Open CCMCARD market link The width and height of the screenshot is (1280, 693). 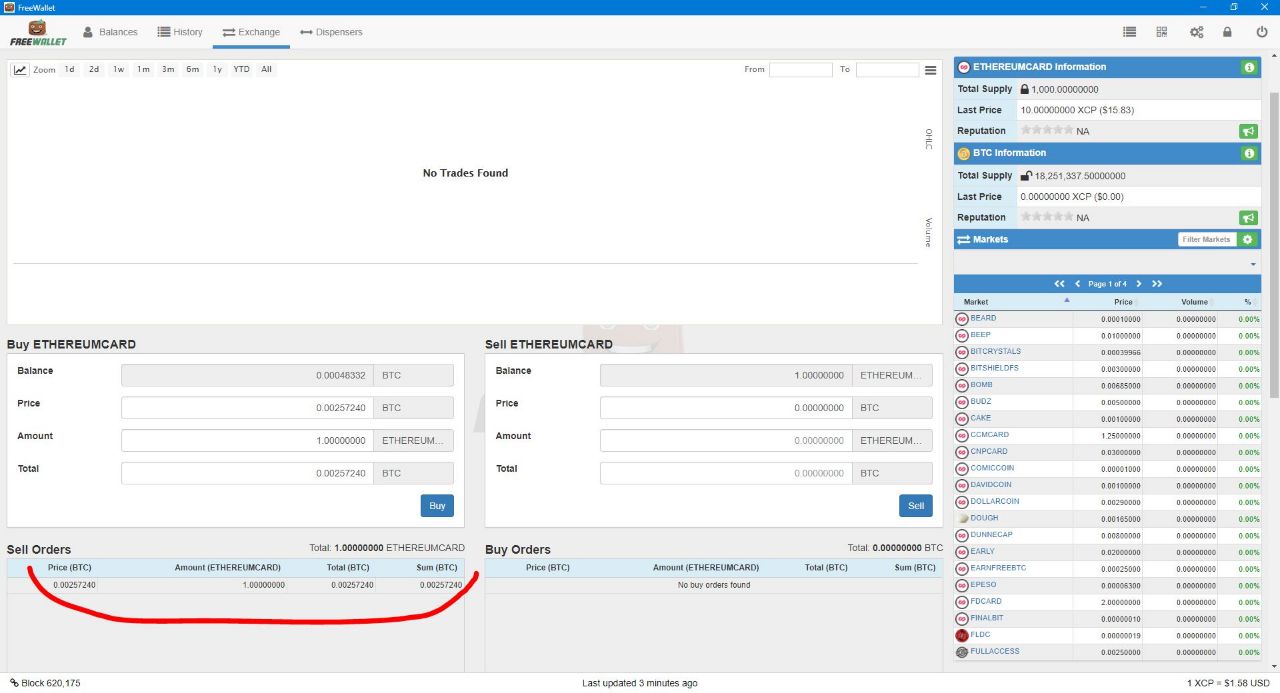click(x=989, y=435)
